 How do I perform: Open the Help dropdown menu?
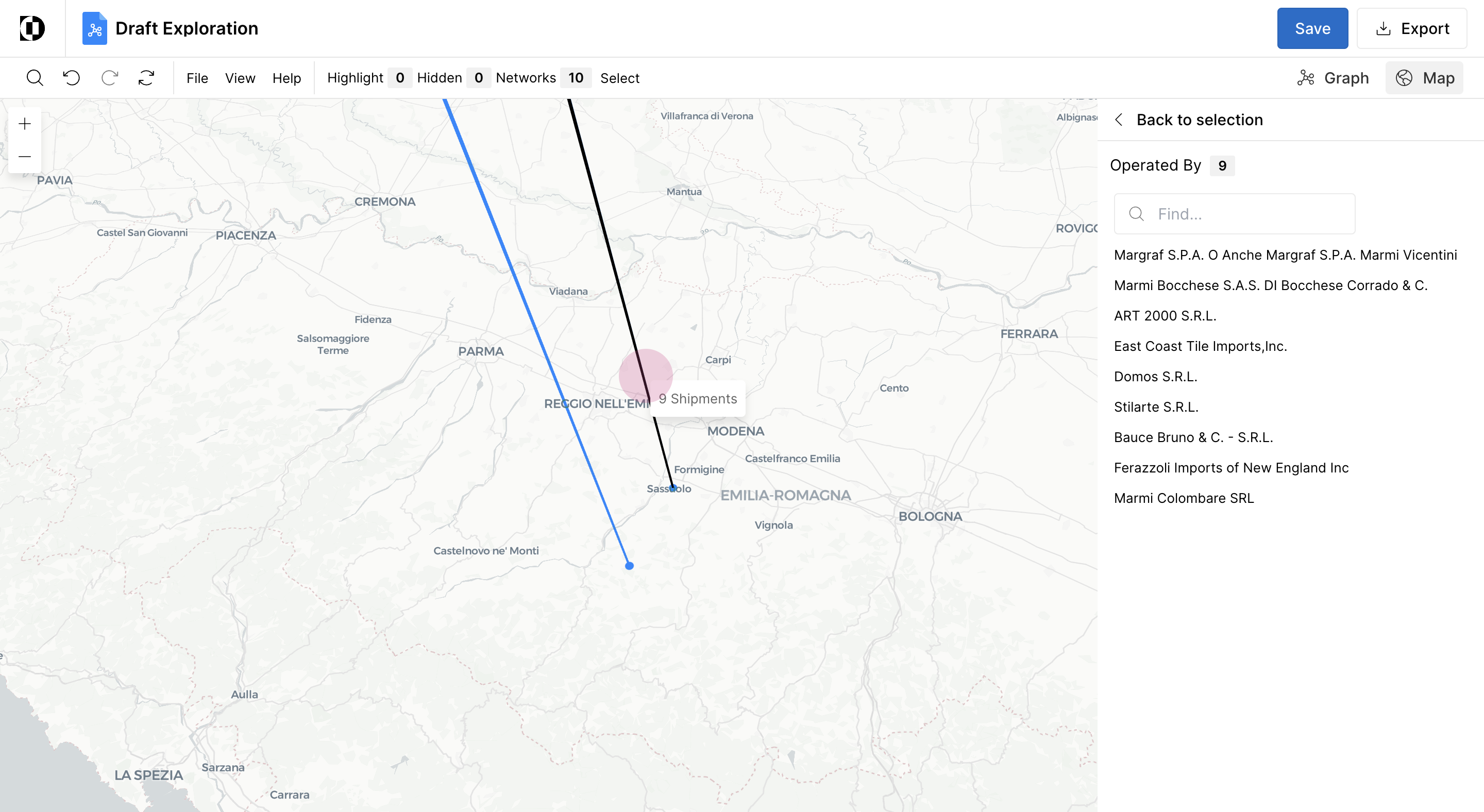tap(286, 78)
